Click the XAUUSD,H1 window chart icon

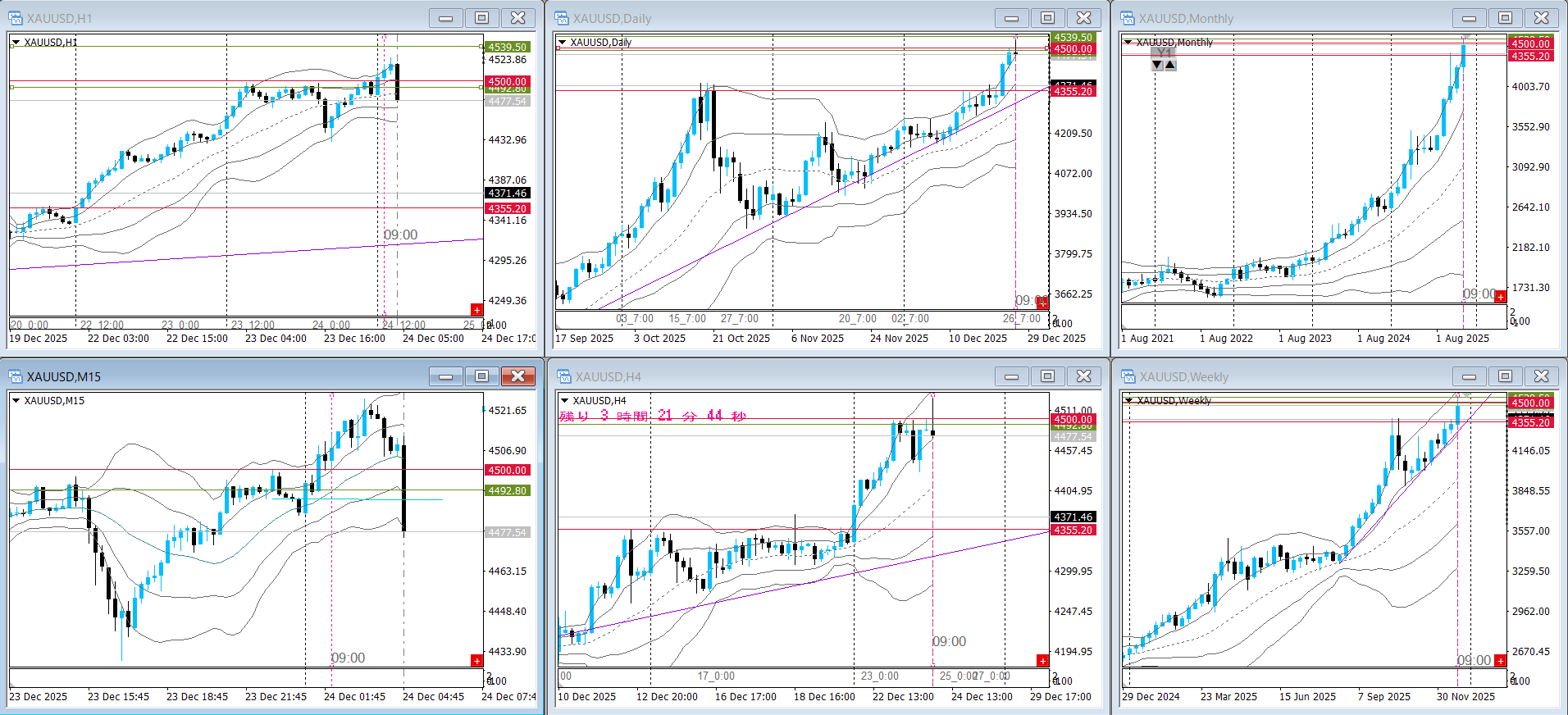16,18
